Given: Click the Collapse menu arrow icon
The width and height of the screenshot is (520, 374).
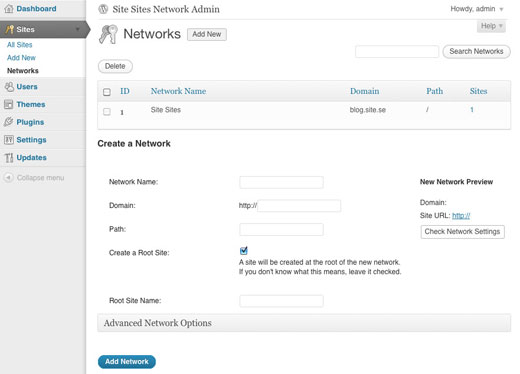Looking at the screenshot, I should click(x=8, y=177).
